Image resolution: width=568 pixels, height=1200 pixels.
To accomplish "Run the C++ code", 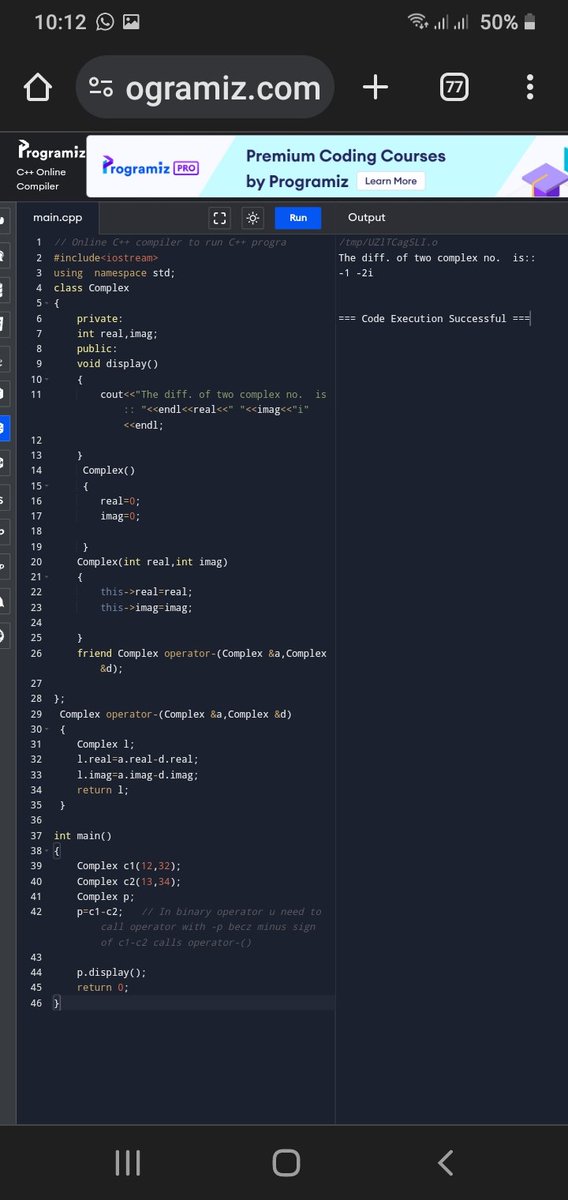I will pos(298,218).
